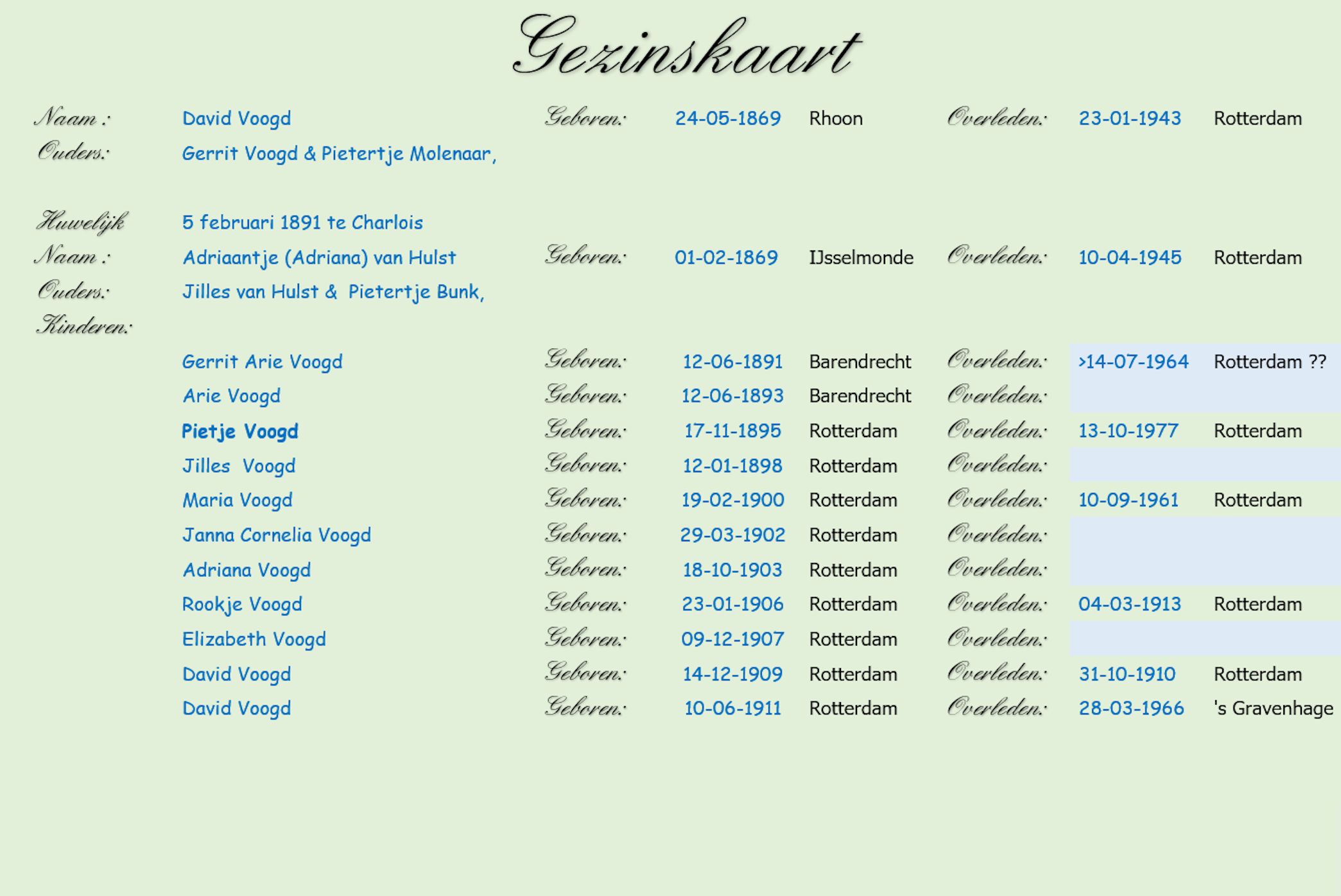The width and height of the screenshot is (1341, 896).
Task: Select parents Gerrit Voogd & Pietertje Molenaar
Action: coord(339,154)
